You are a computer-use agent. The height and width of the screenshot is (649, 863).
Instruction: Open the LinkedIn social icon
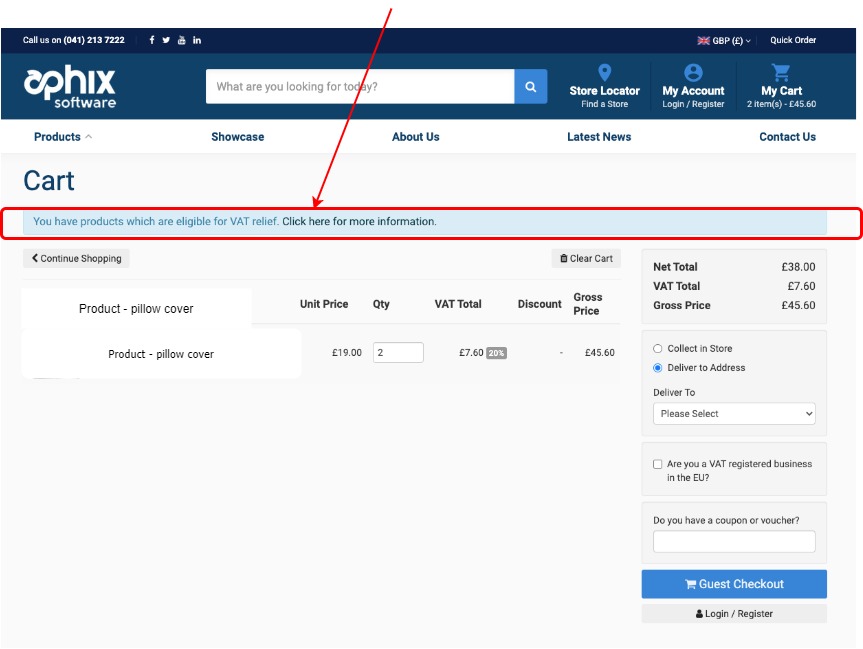point(197,40)
